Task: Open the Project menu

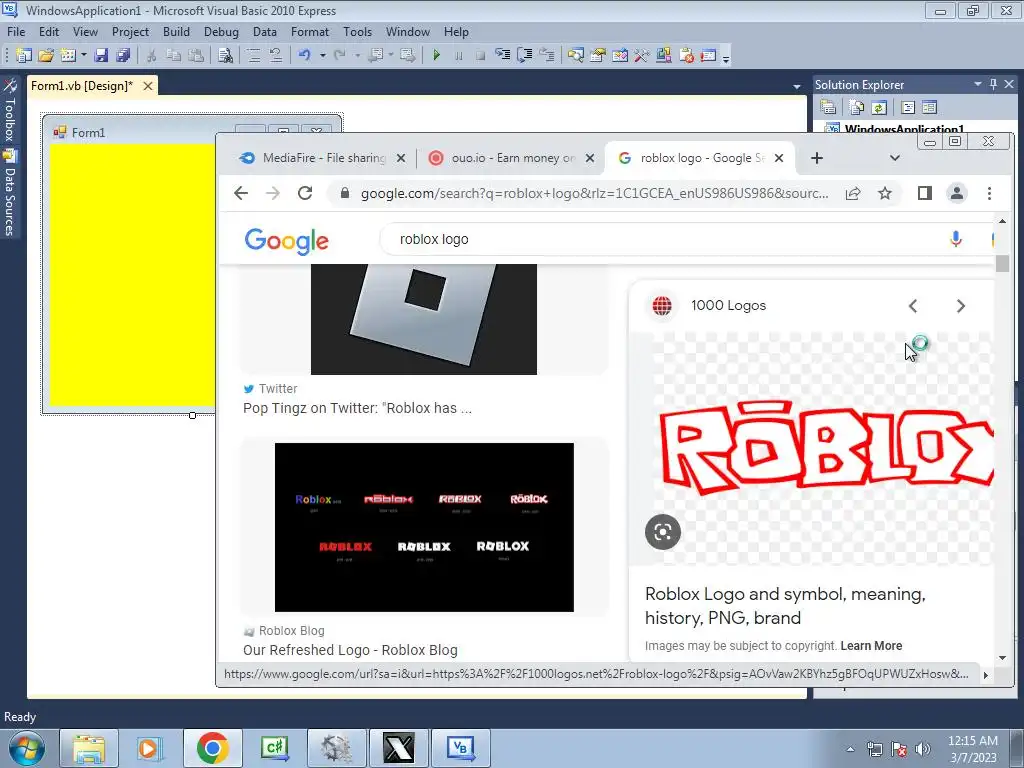Action: click(x=130, y=32)
